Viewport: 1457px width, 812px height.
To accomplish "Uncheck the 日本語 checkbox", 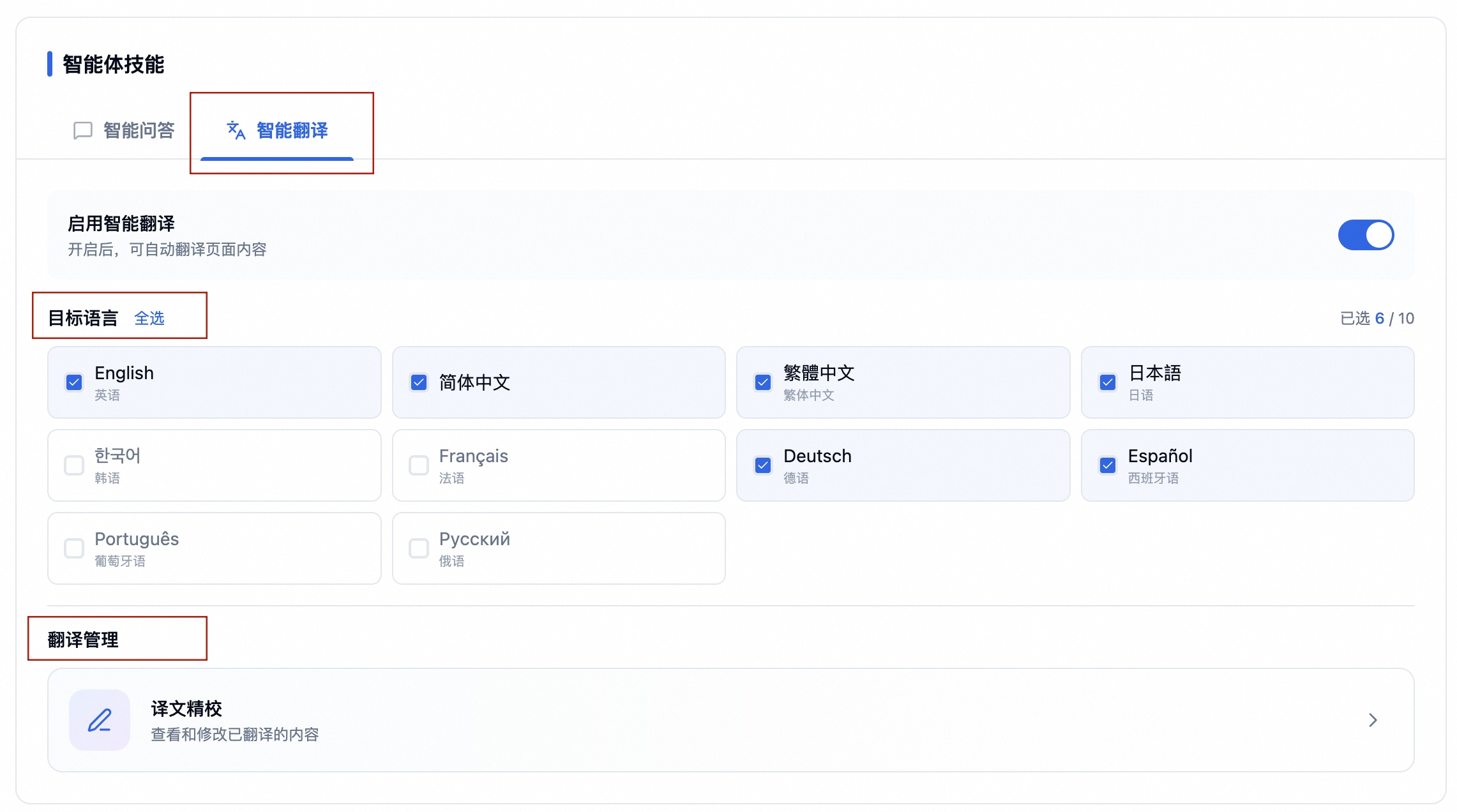I will (1108, 382).
